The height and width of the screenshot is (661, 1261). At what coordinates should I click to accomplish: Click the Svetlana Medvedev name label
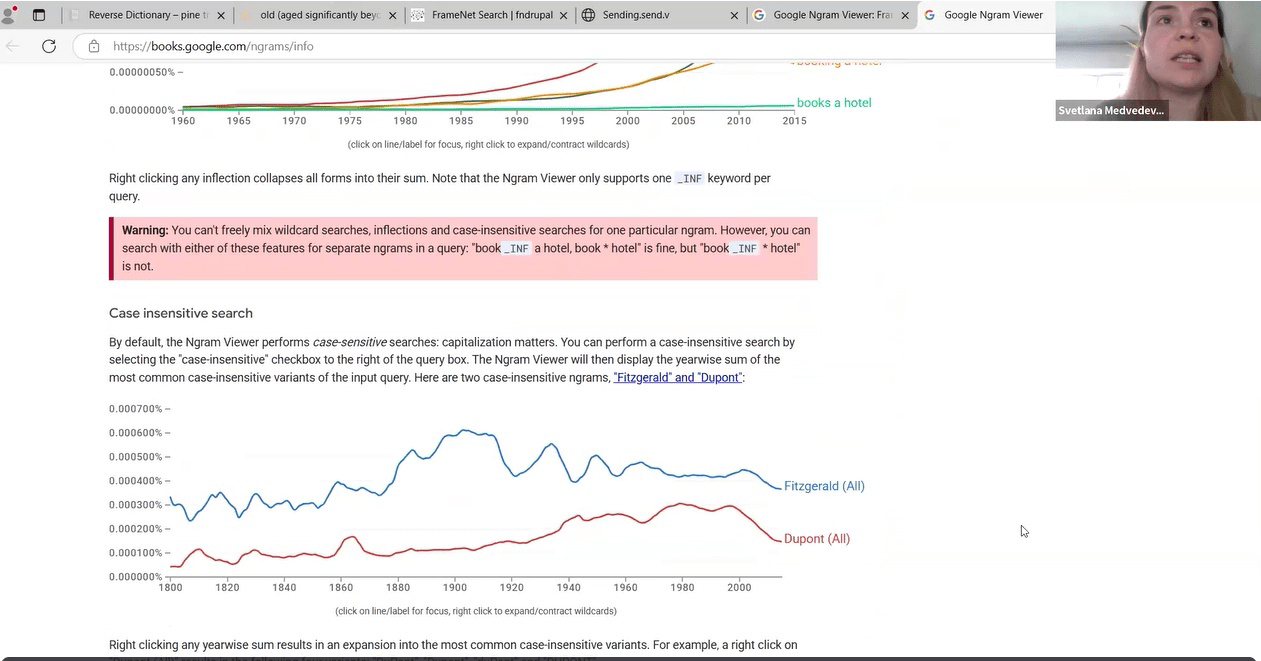pos(1111,110)
